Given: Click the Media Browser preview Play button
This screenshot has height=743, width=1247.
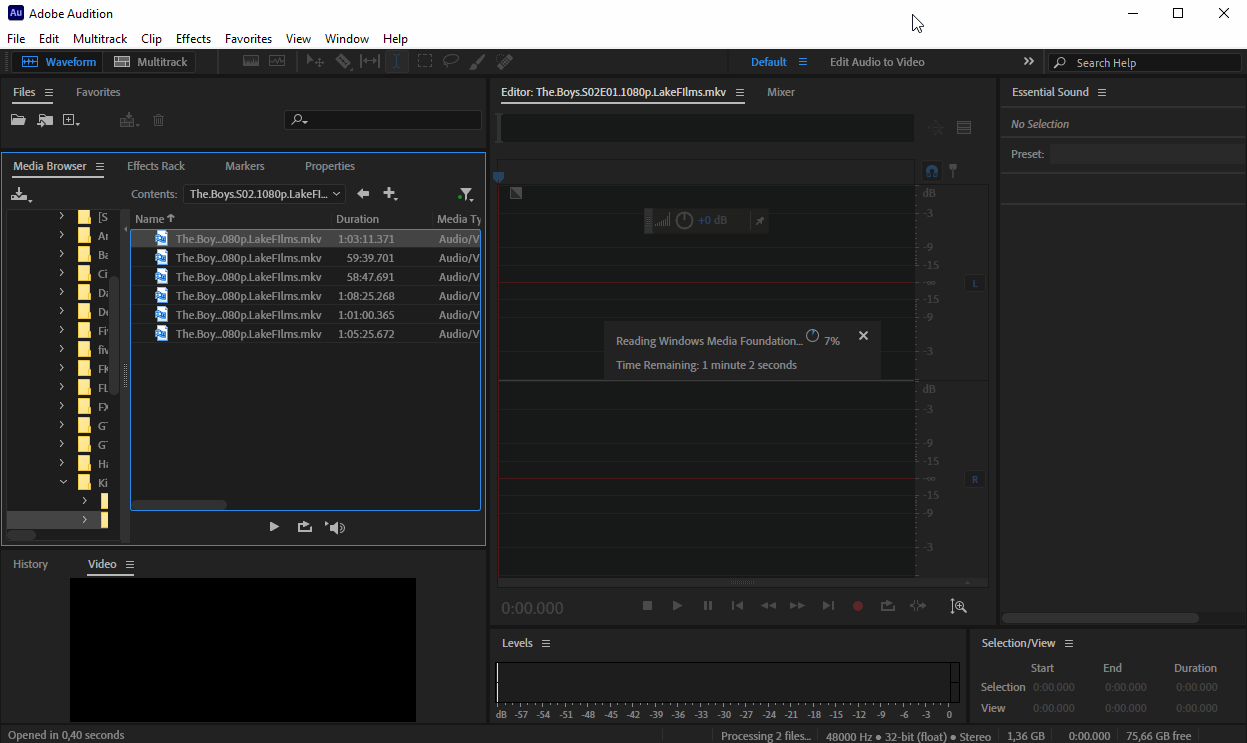Looking at the screenshot, I should tap(274, 527).
